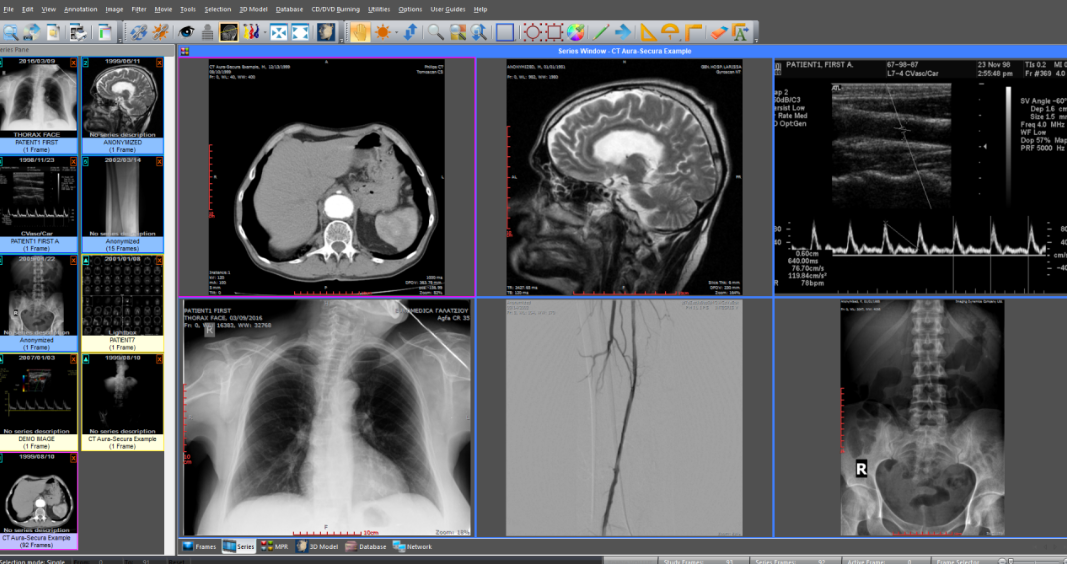The image size is (1067, 564).
Task: Click the colored figures icon
Action: tap(250, 32)
